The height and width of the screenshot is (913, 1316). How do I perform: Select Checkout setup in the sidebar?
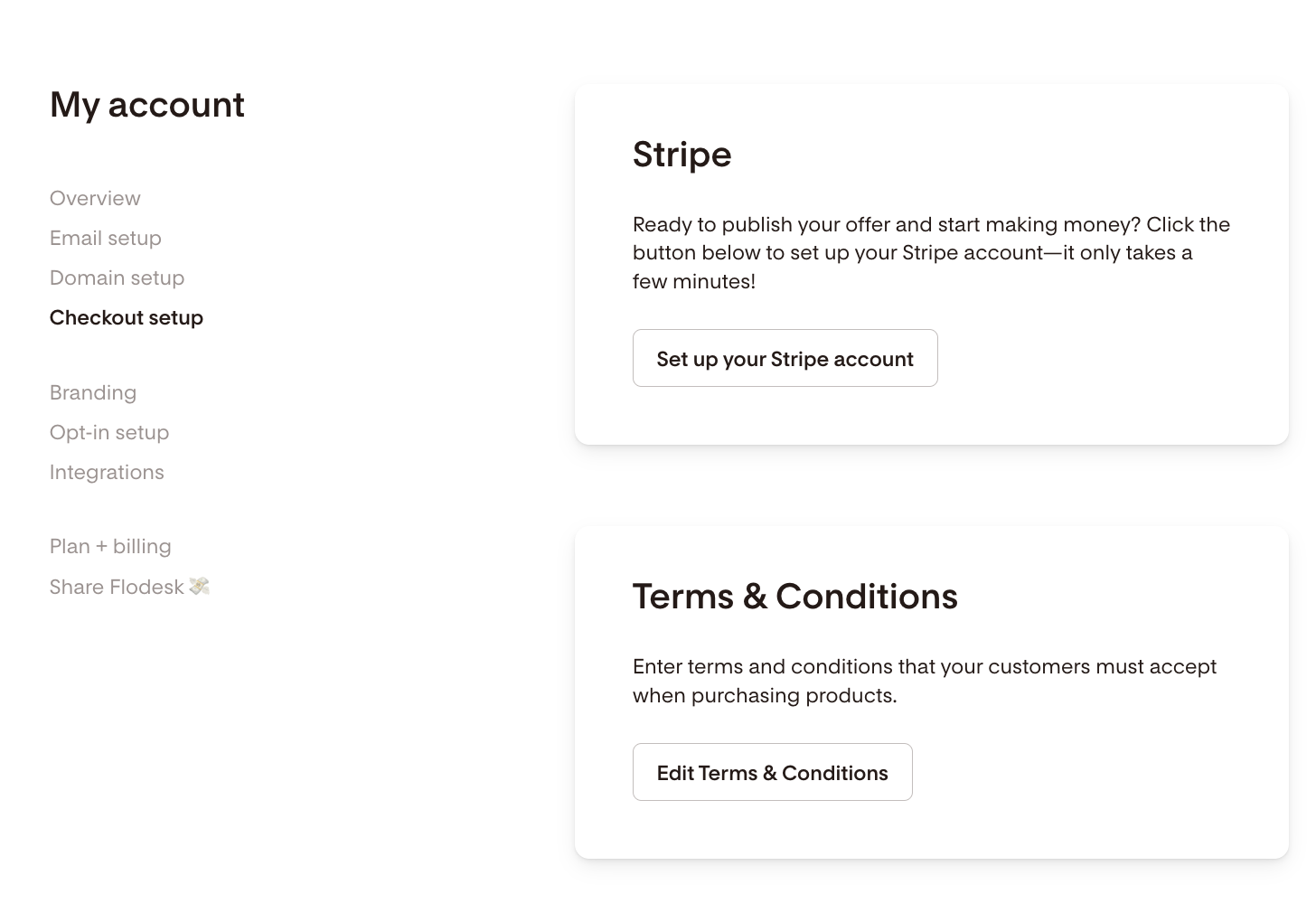[127, 317]
